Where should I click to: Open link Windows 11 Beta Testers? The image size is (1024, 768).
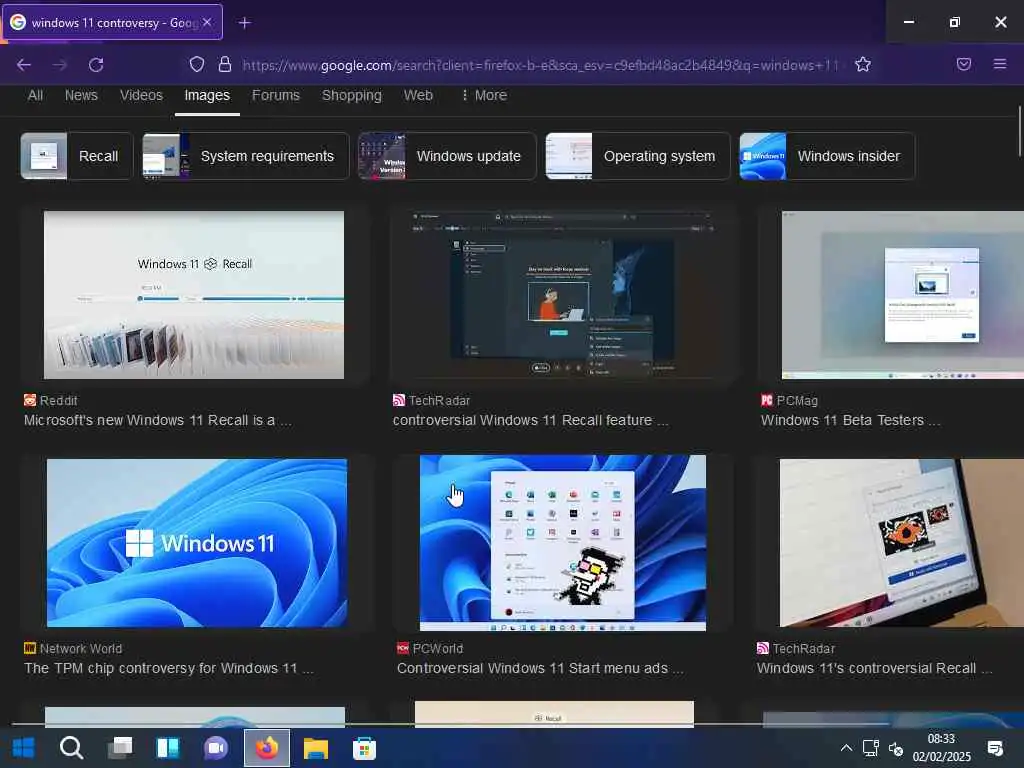tap(850, 420)
